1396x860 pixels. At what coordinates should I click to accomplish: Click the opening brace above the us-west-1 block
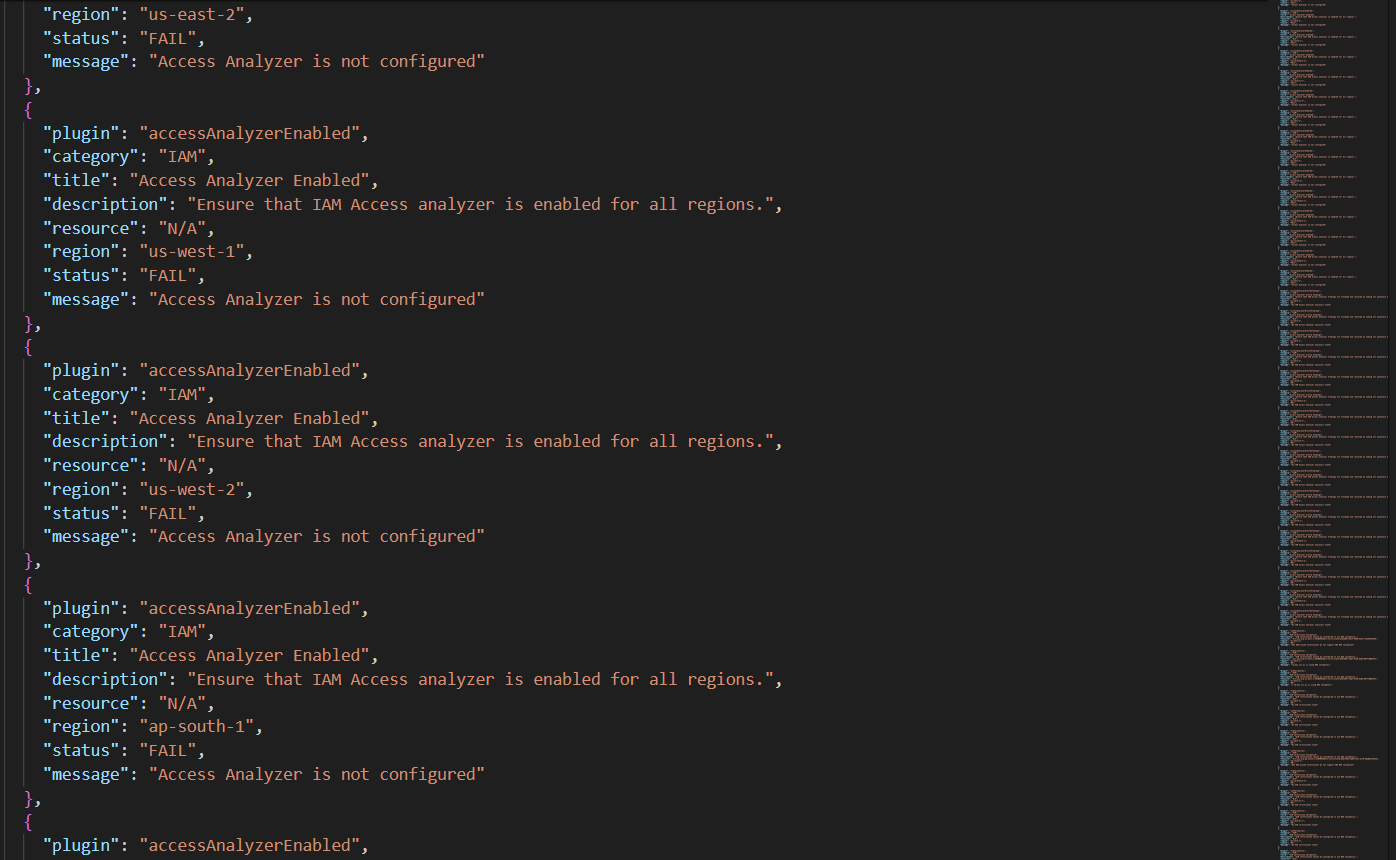29,109
